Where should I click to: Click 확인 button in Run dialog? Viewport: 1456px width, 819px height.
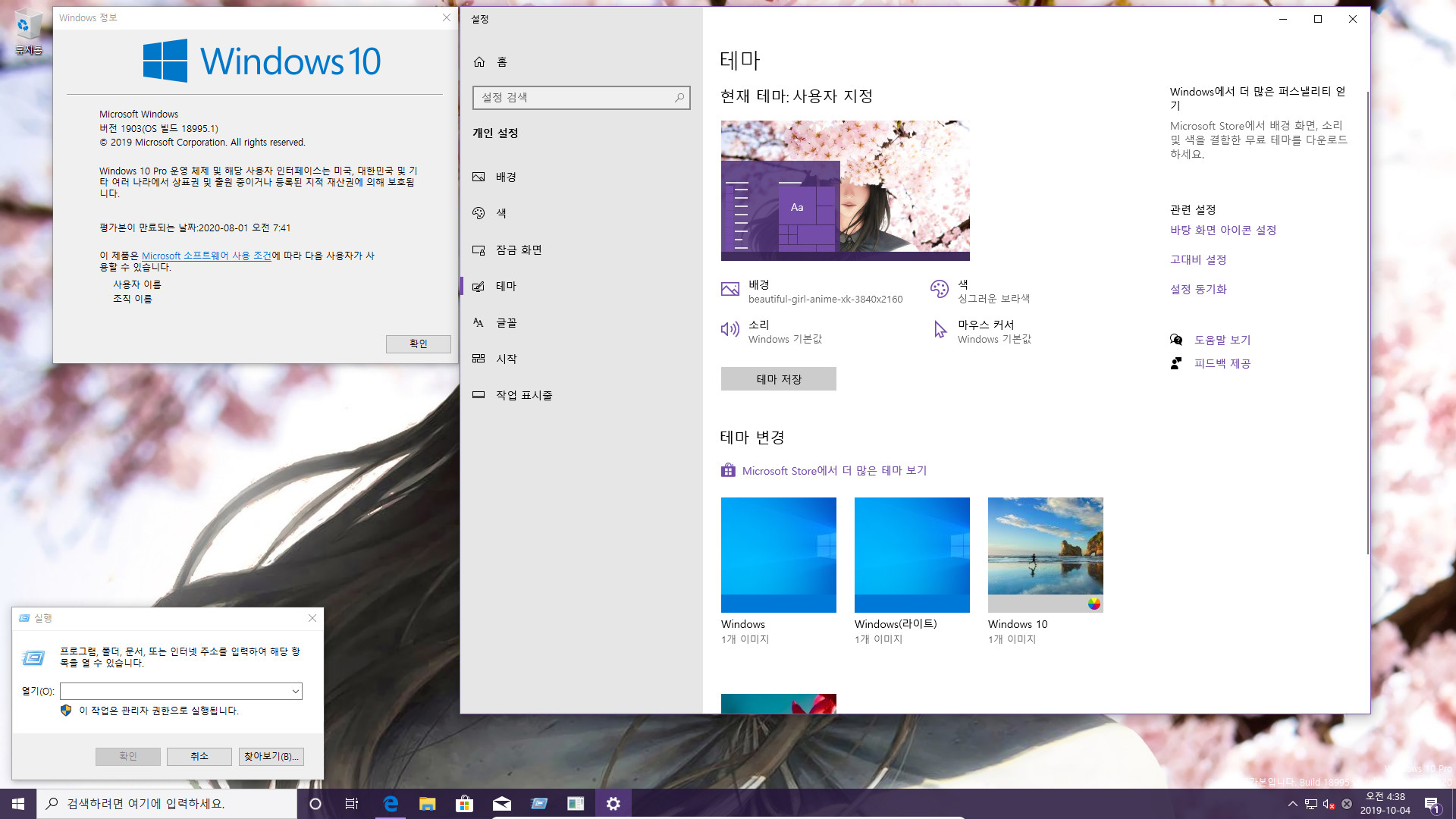[x=128, y=756]
